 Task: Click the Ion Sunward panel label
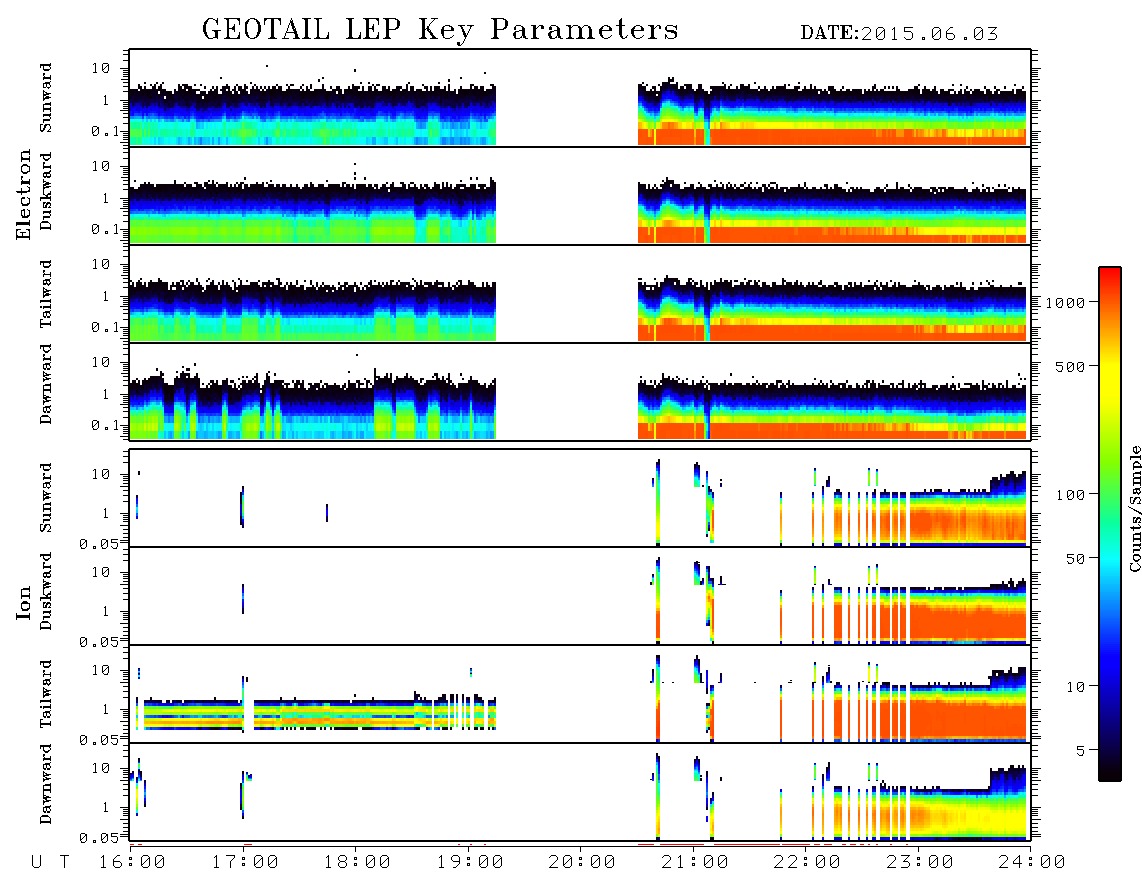point(46,498)
